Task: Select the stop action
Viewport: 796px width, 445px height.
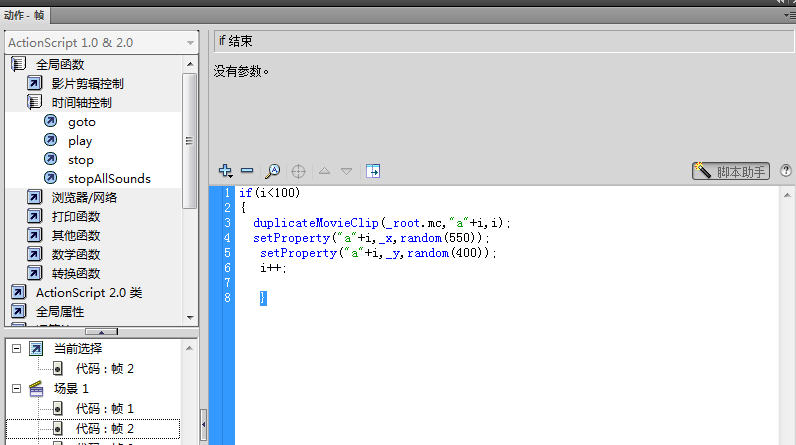Action: pos(81,160)
